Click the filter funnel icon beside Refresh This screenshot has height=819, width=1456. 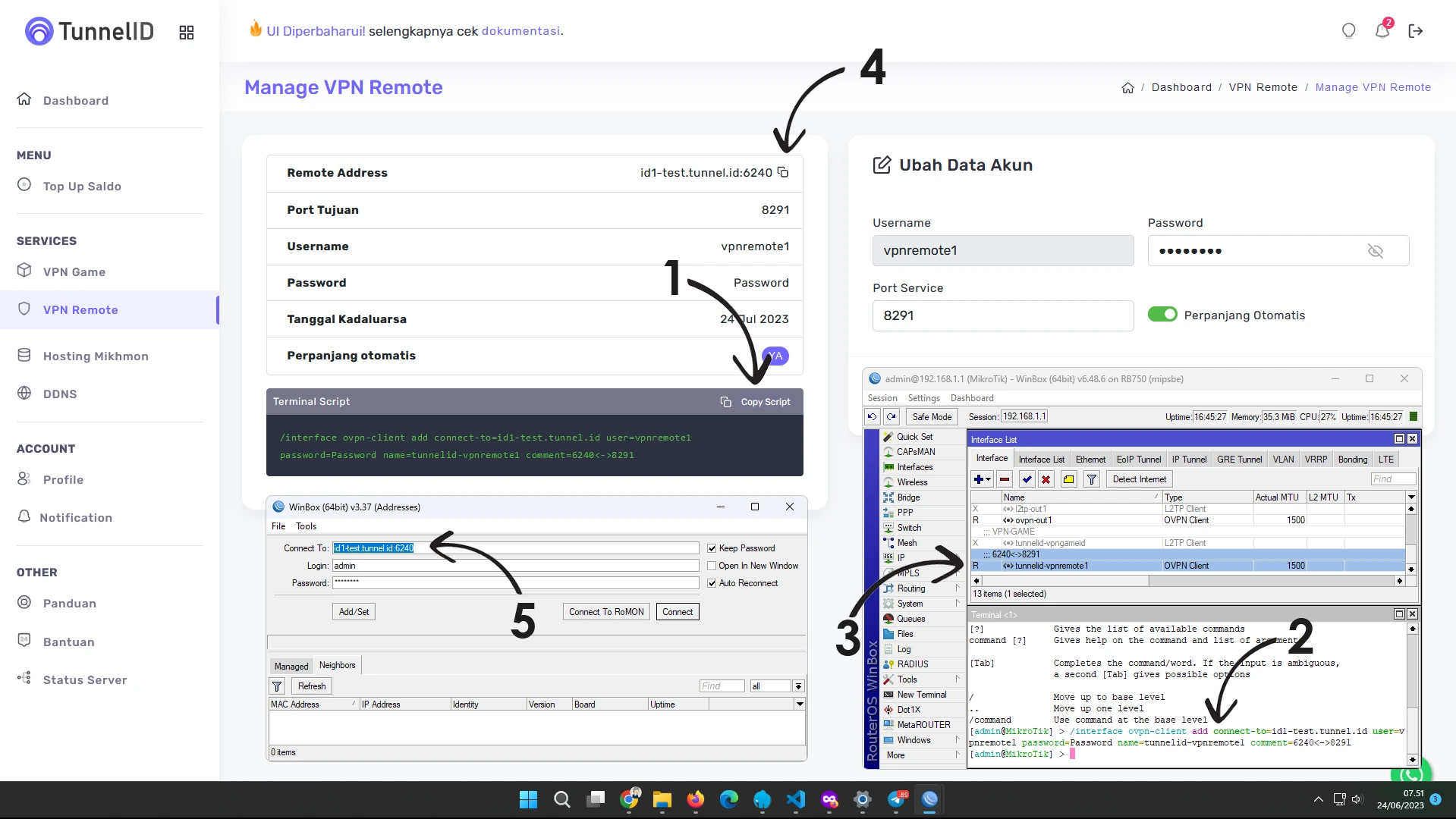point(277,686)
